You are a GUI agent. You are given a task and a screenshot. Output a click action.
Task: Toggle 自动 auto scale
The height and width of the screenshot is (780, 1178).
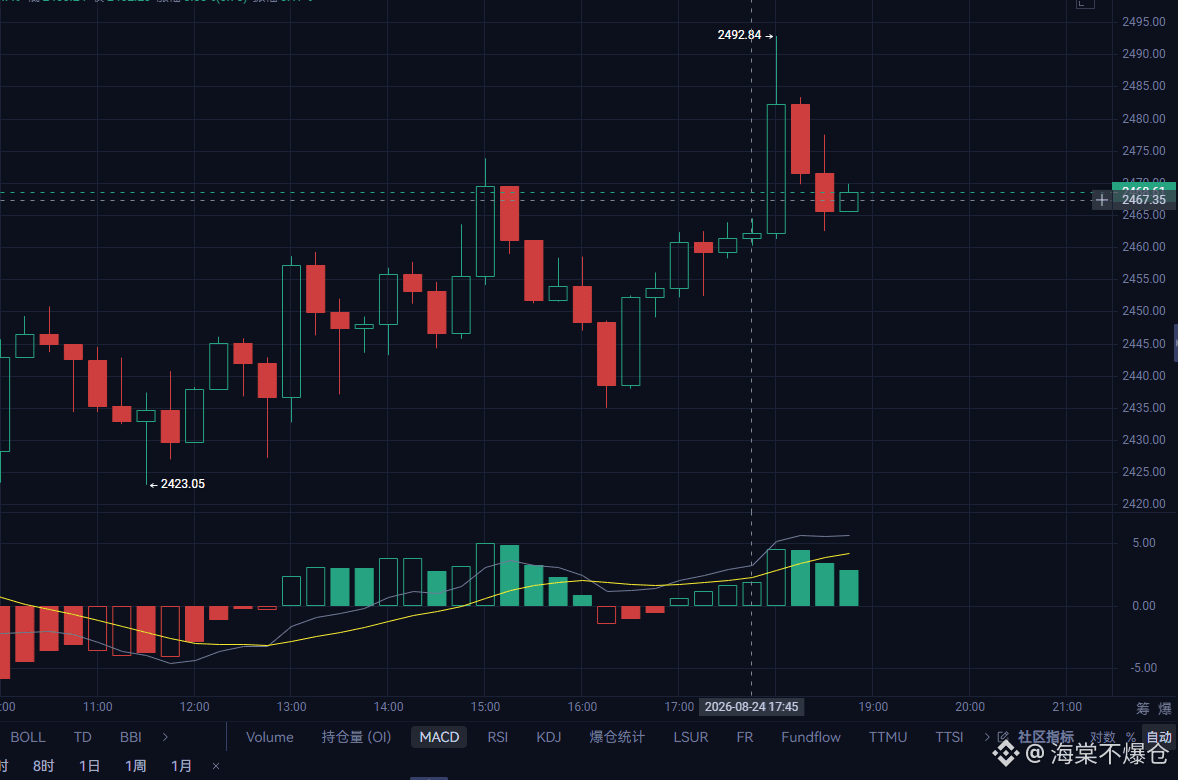1158,737
